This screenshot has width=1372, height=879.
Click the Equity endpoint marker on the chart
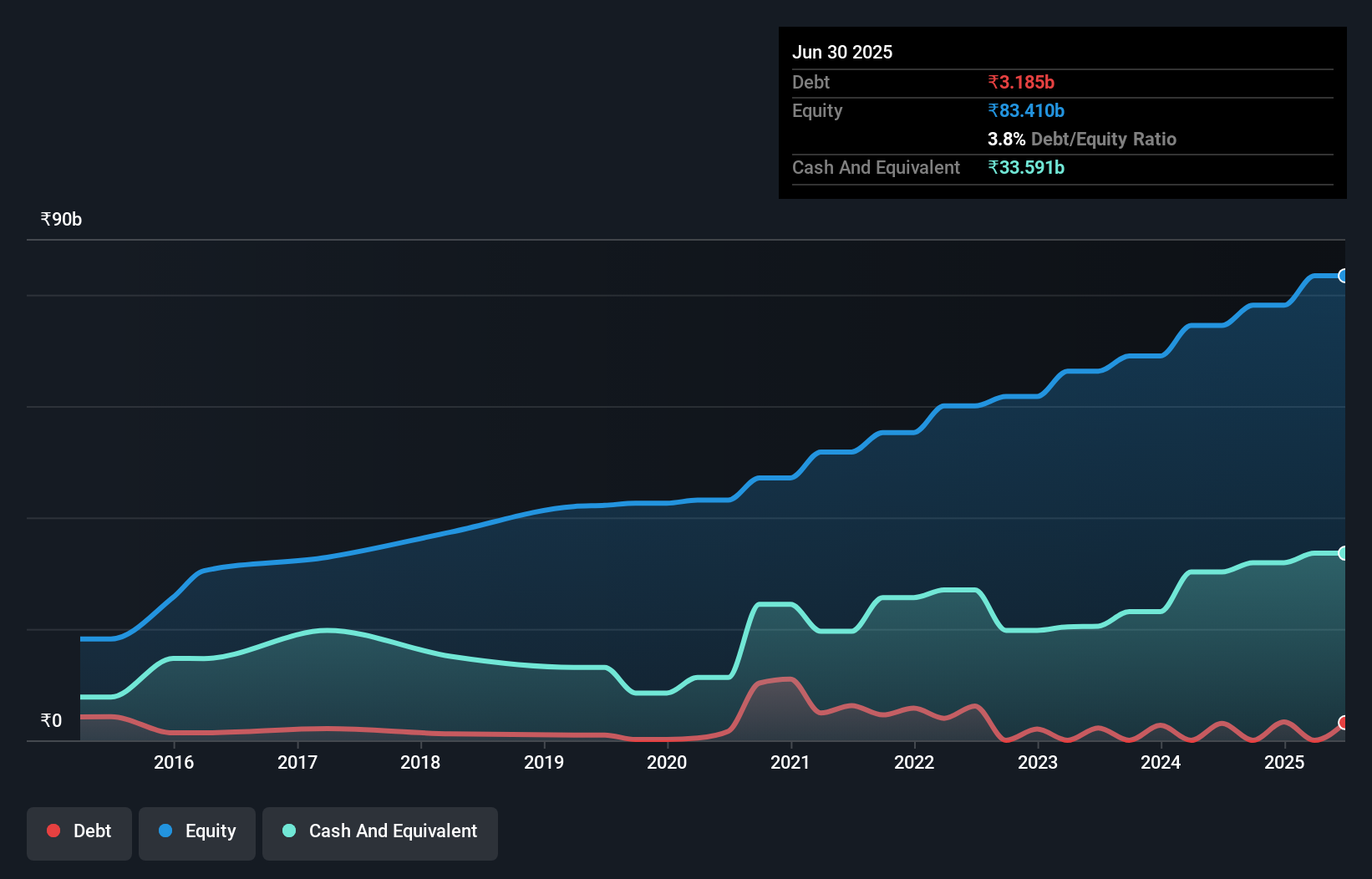tap(1344, 276)
